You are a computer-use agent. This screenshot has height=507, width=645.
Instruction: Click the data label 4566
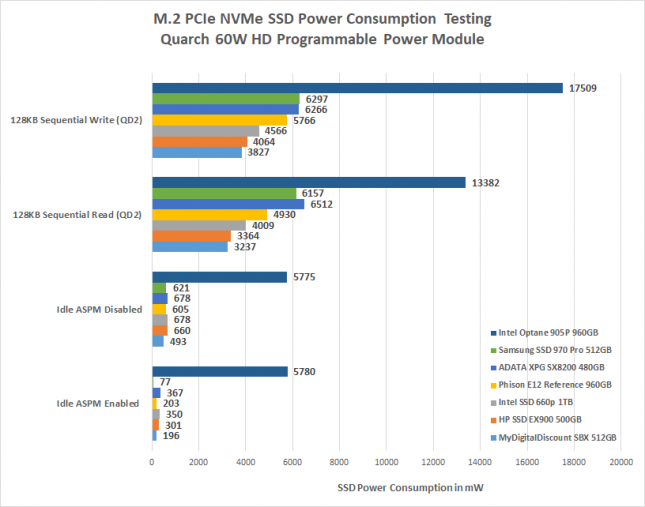point(276,131)
